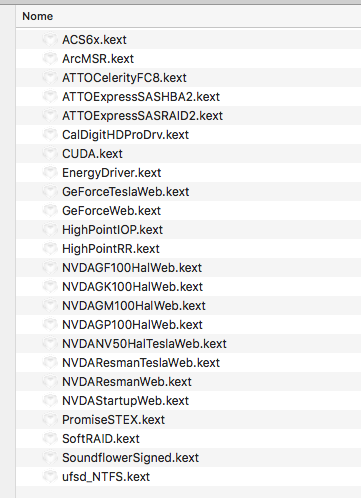Screen dimensions: 361x498
Task: Click the icon beside PromiseSTEX.kext
Action: pyautogui.click(x=50, y=419)
